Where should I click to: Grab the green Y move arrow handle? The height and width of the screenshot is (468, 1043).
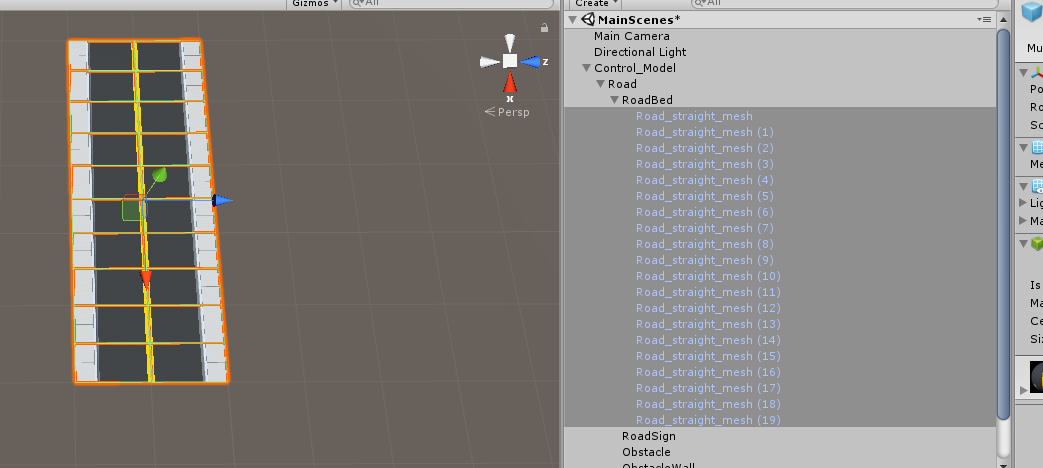click(x=159, y=176)
